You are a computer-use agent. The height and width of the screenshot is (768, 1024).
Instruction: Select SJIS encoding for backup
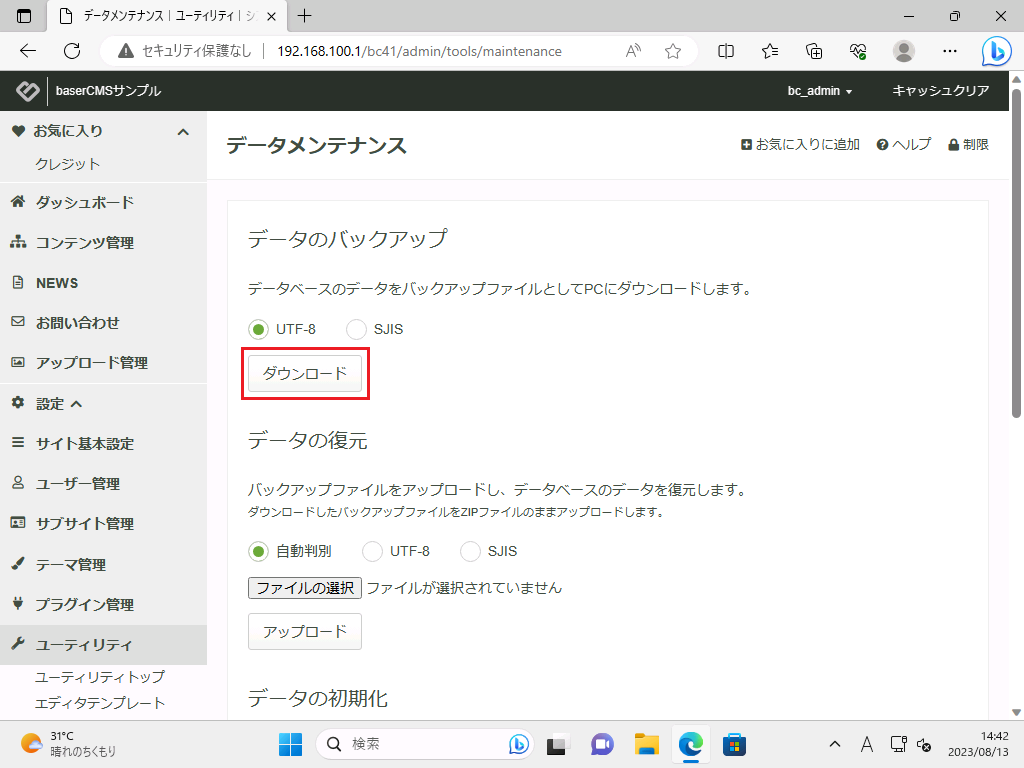[356, 329]
